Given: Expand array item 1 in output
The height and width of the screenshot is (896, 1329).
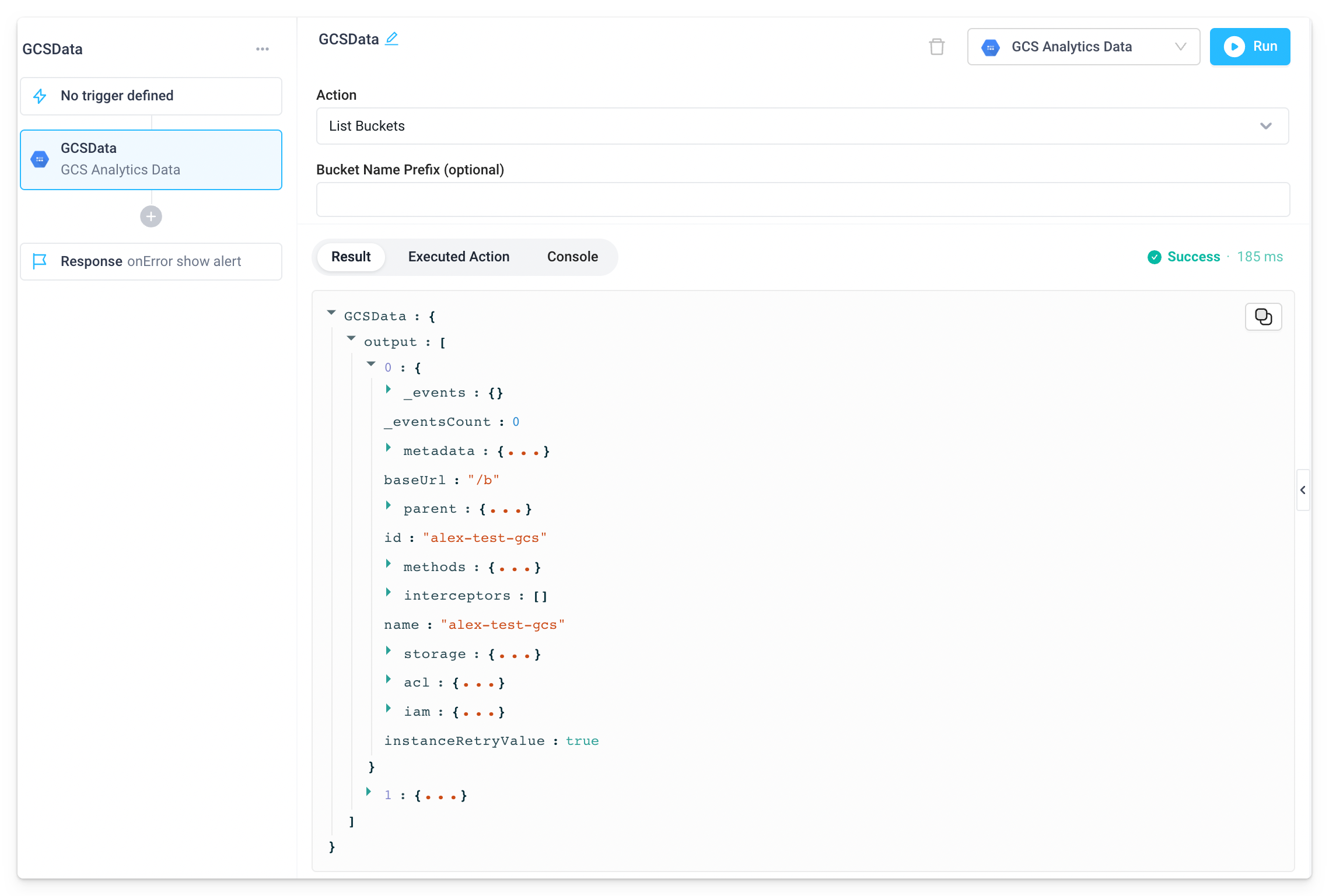Looking at the screenshot, I should 369,792.
